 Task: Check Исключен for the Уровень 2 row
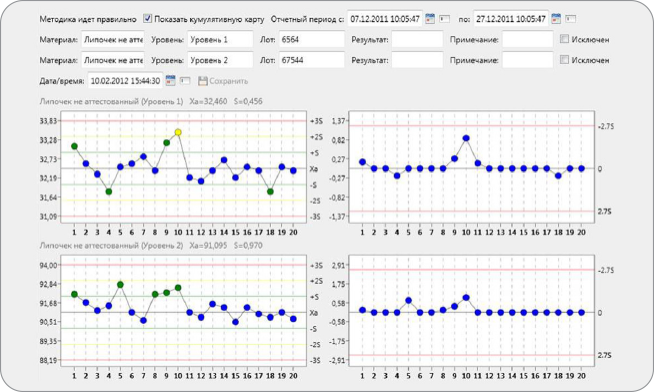point(564,60)
